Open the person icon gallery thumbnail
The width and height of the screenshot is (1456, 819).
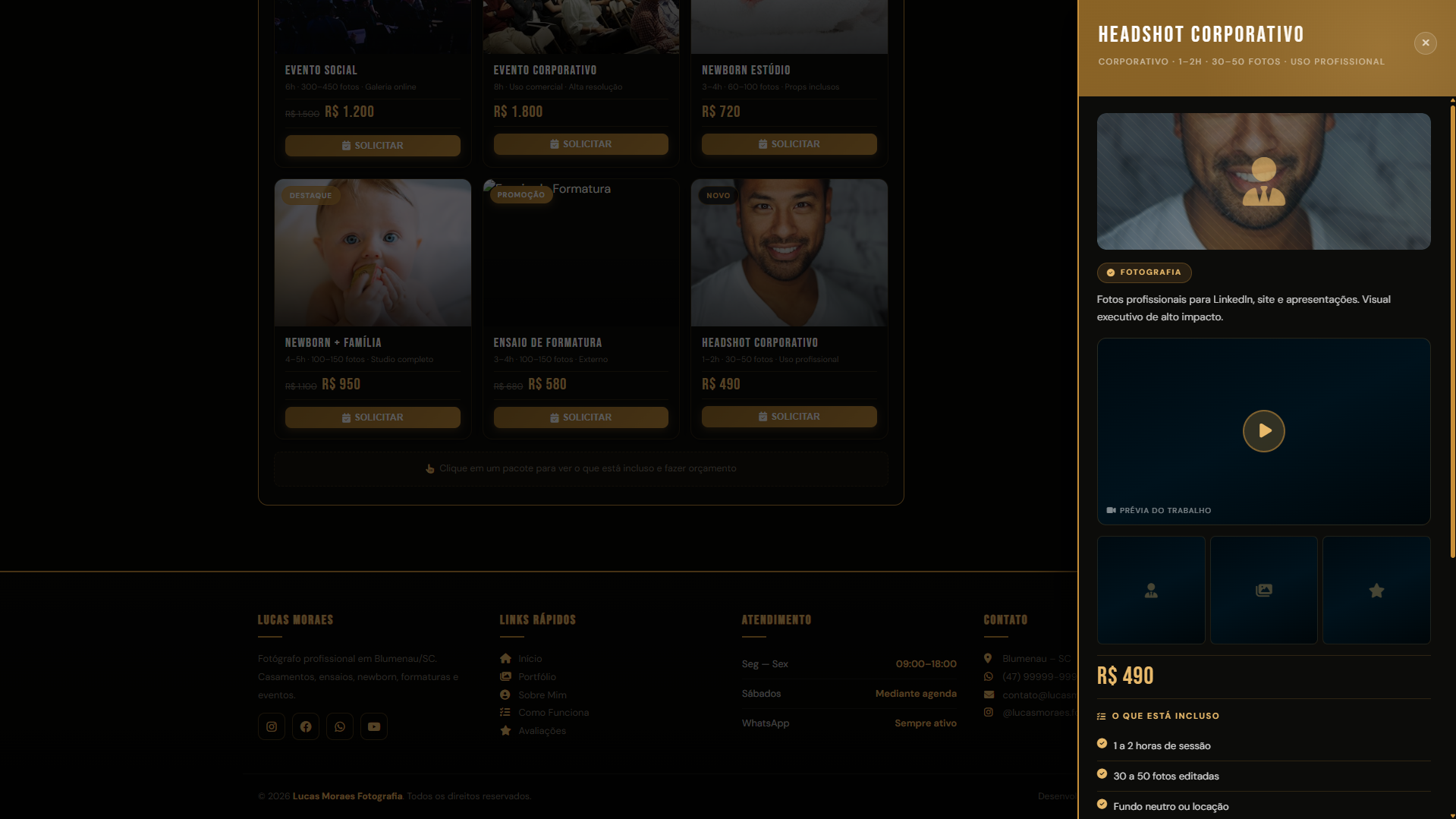coord(1150,591)
